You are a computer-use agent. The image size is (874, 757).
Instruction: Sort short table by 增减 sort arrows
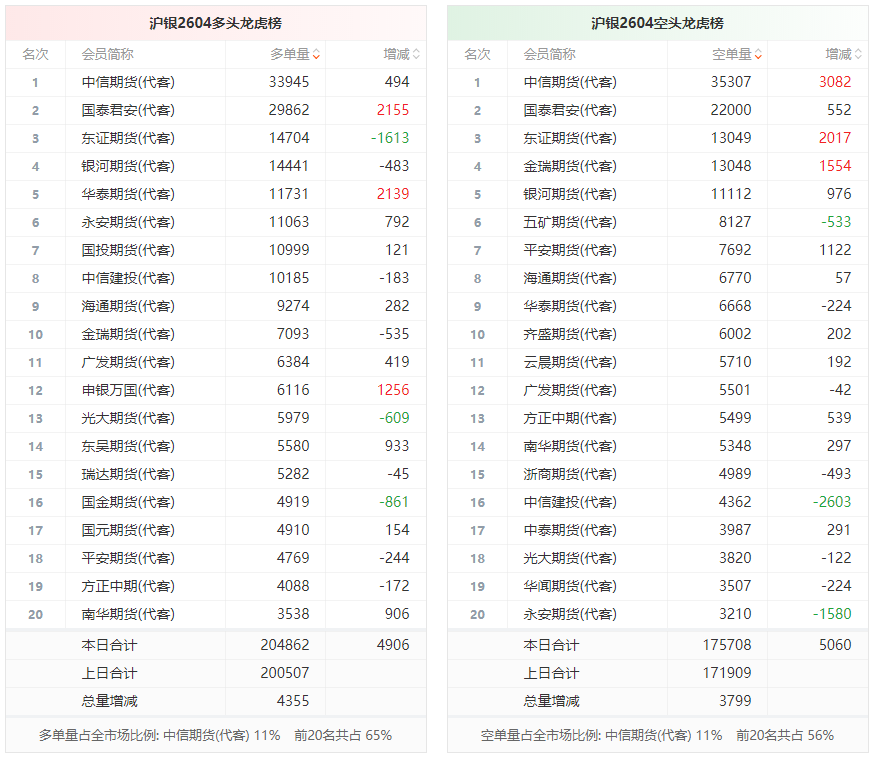click(858, 55)
